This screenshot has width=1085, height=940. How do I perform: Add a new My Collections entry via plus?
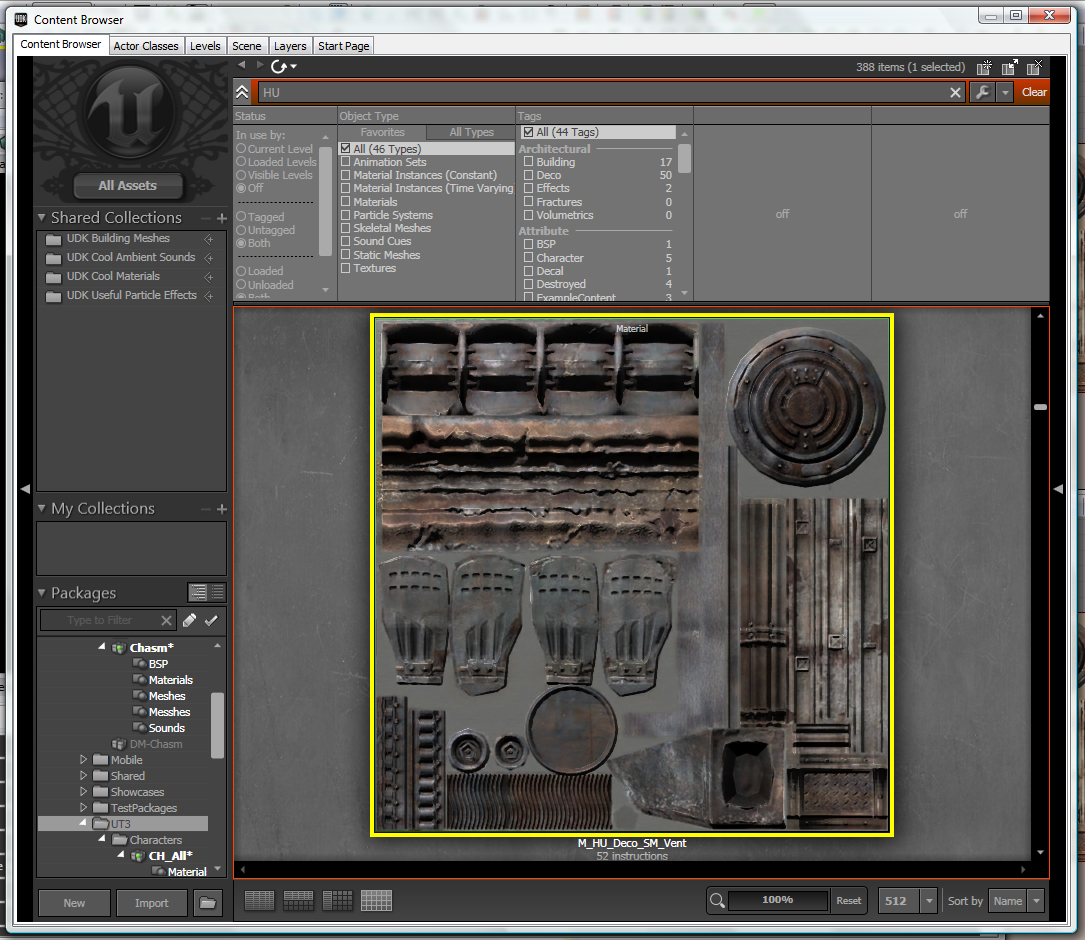click(x=221, y=509)
